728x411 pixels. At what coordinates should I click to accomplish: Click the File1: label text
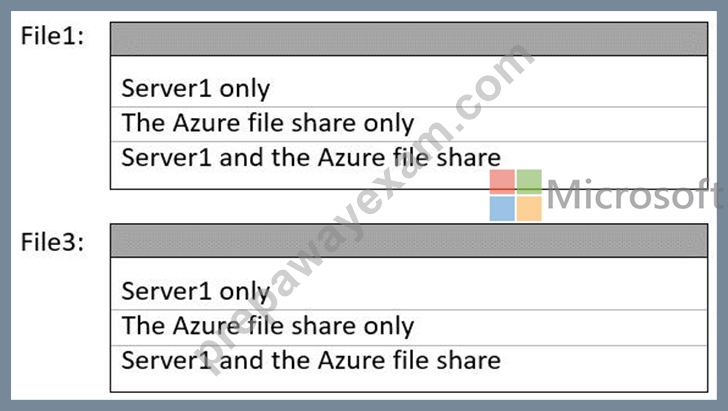click(52, 36)
